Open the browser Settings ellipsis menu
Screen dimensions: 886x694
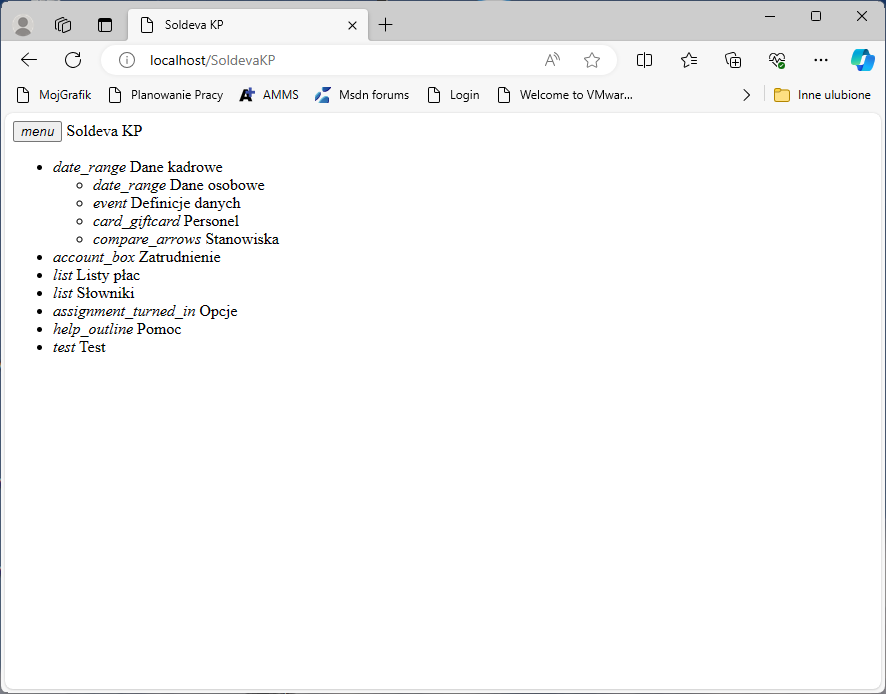click(x=821, y=60)
